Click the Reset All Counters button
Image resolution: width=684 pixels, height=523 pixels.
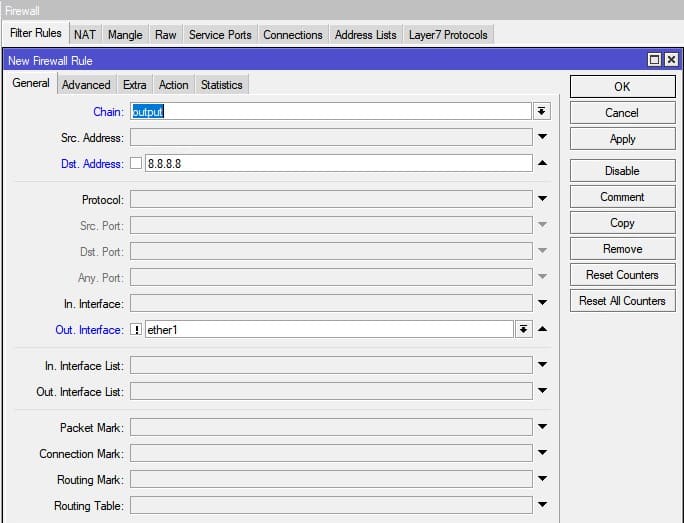[x=622, y=301]
